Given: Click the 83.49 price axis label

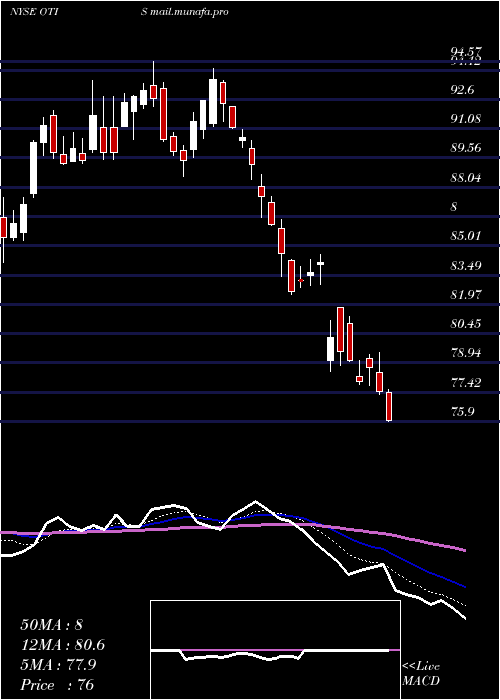Looking at the screenshot, I should [x=466, y=266].
